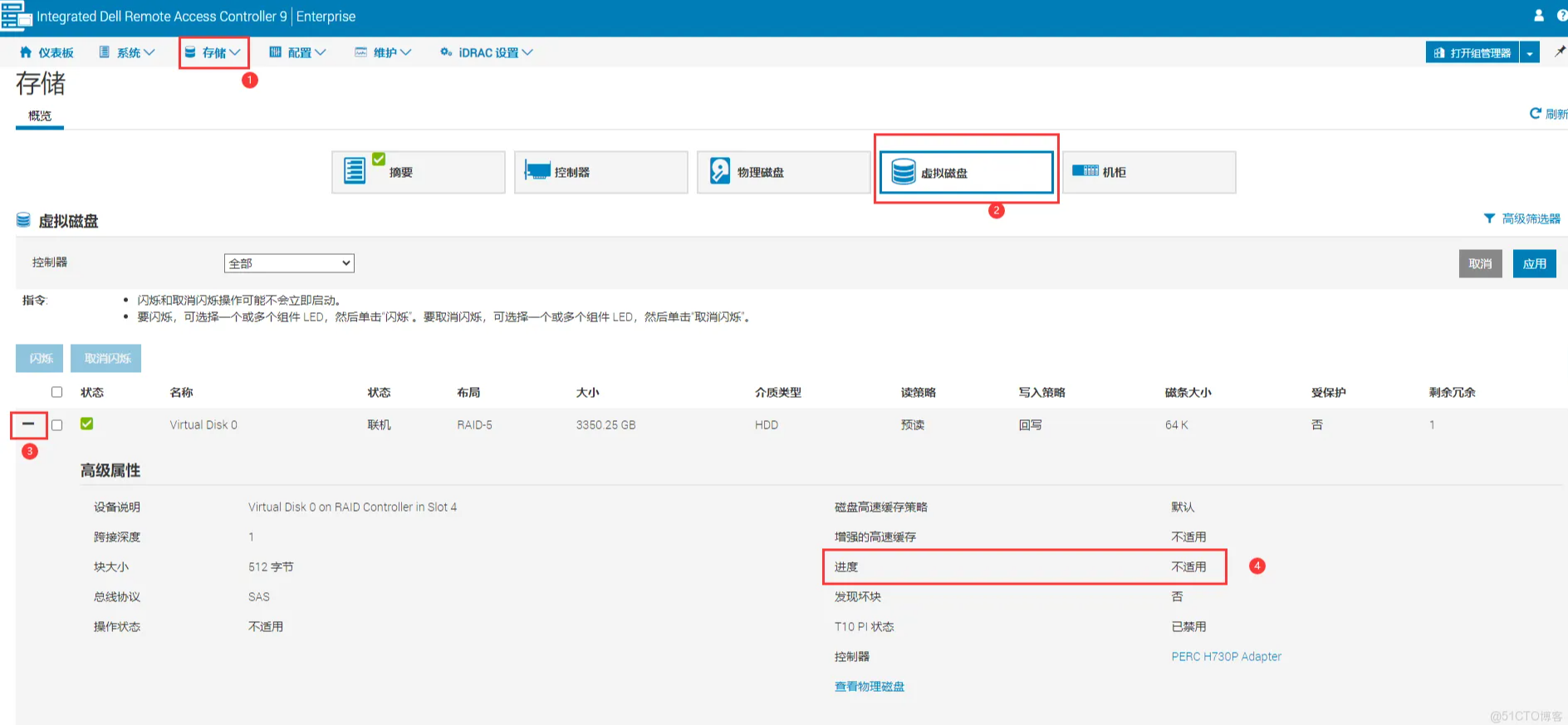Screen dimensions: 1568x725
Task: Open the 控制器 filter dropdown showing 全部
Action: click(x=289, y=263)
